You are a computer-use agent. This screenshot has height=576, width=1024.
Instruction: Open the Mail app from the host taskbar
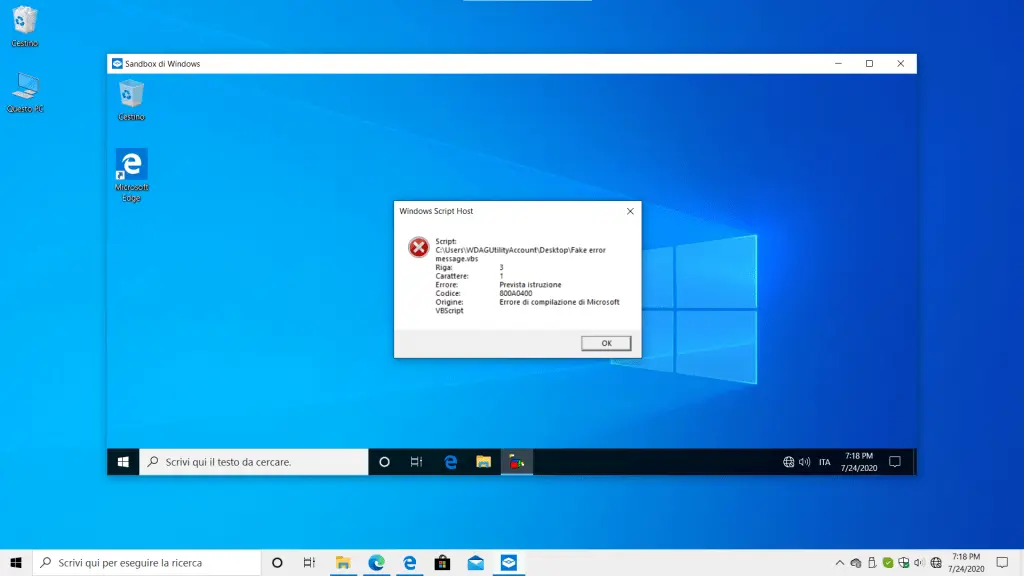pos(475,562)
